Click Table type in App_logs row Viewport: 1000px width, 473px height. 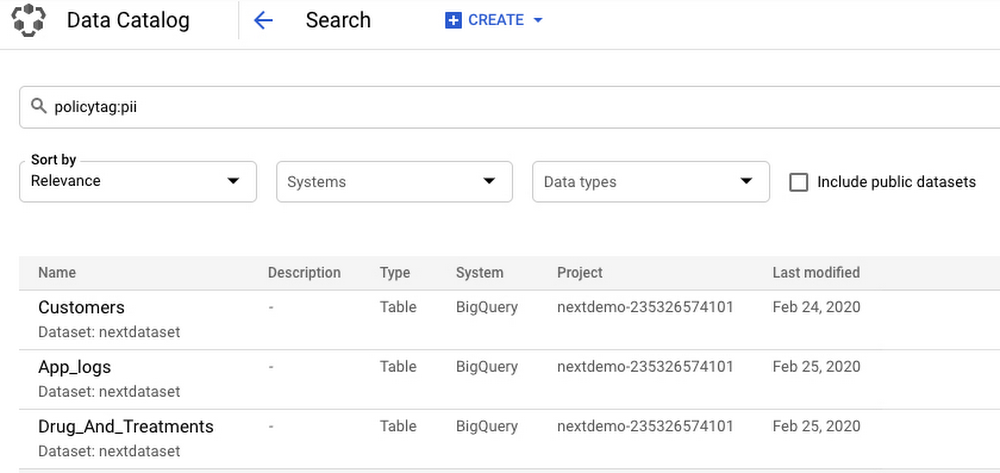[398, 367]
